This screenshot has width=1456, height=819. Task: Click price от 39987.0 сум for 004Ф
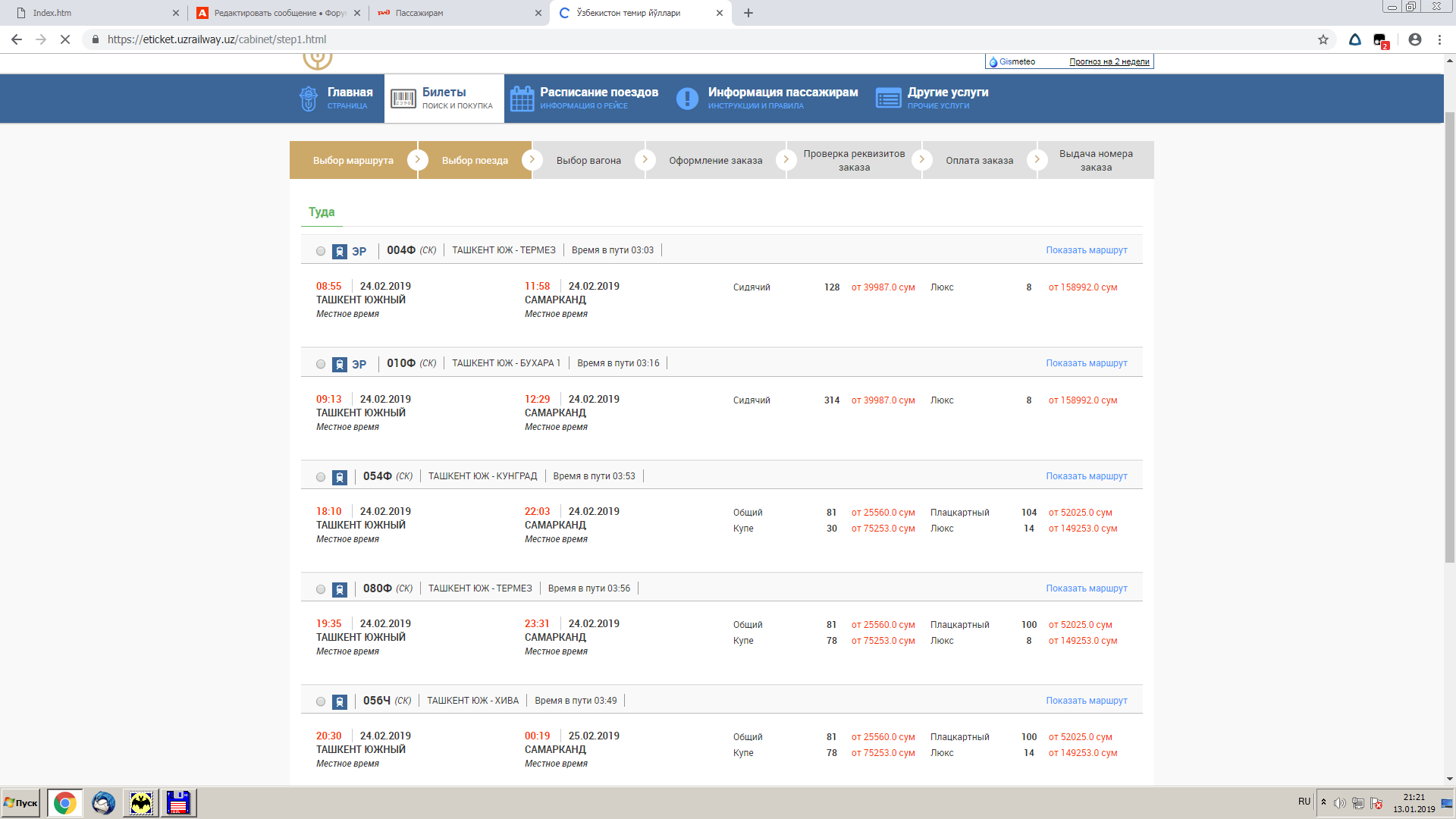coord(883,287)
